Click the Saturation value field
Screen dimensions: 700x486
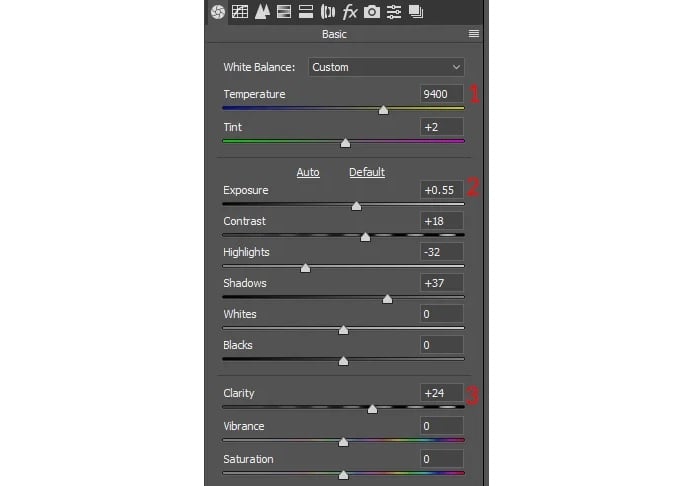tap(442, 459)
